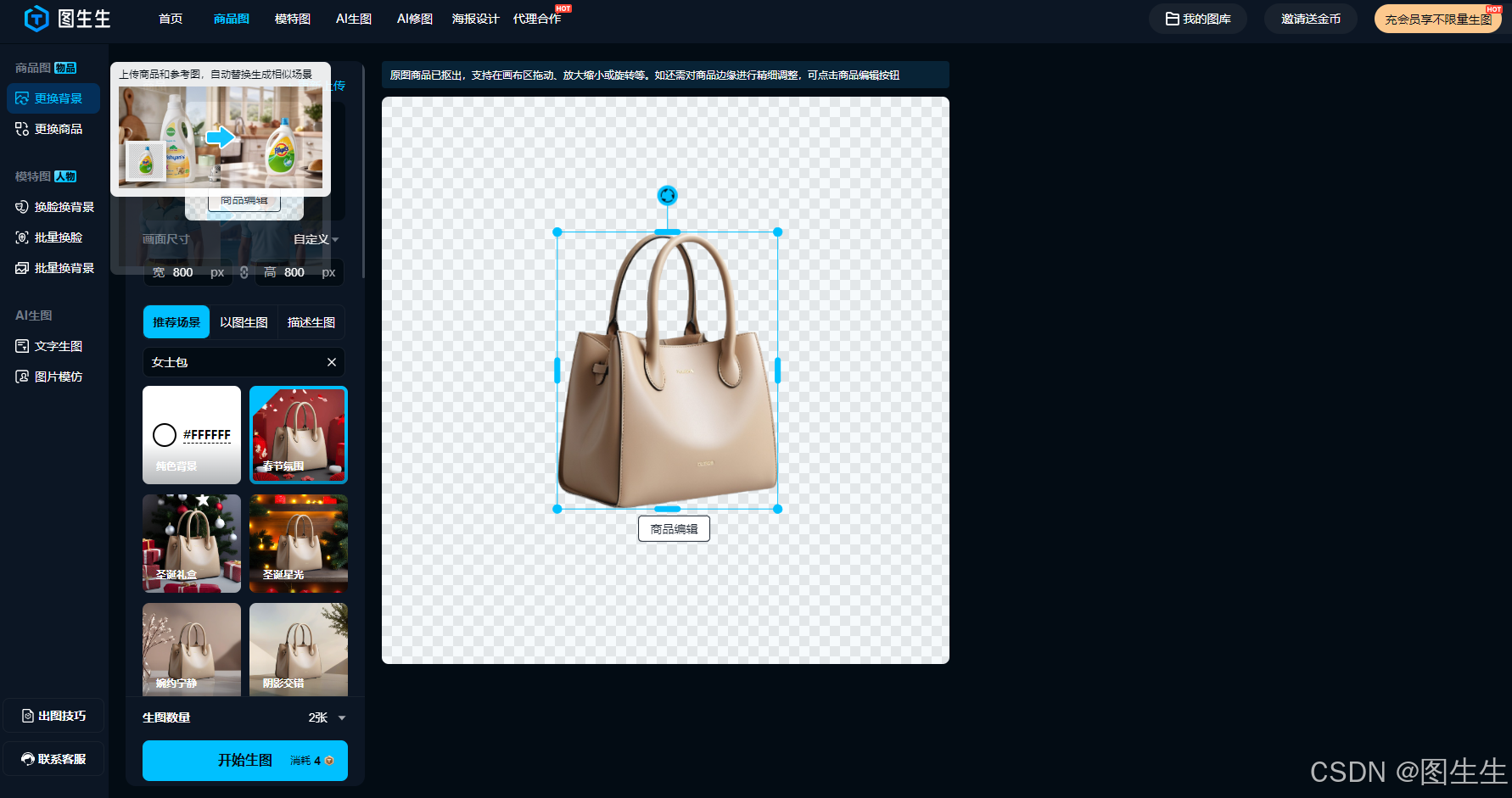Open the AI修图 navigation tab
Viewport: 1512px width, 798px height.
[415, 19]
